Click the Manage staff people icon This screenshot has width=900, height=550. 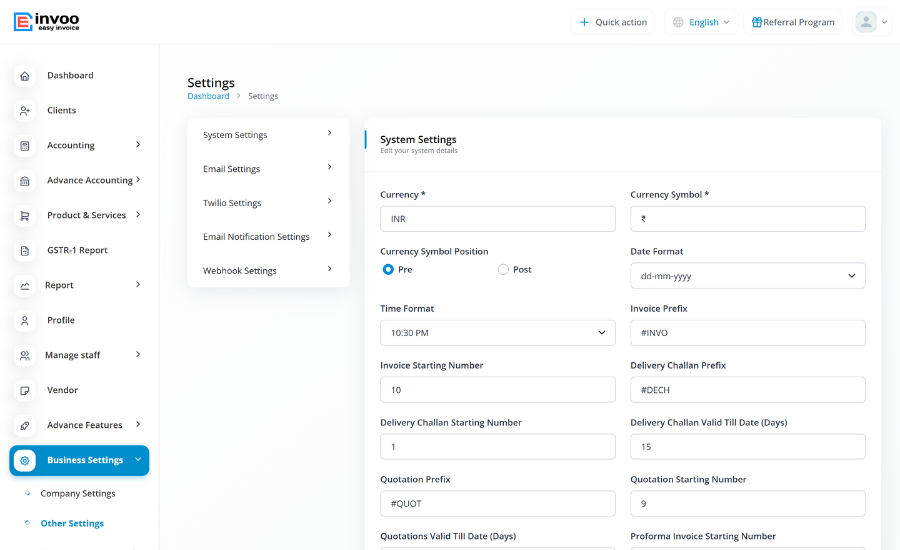click(x=25, y=355)
